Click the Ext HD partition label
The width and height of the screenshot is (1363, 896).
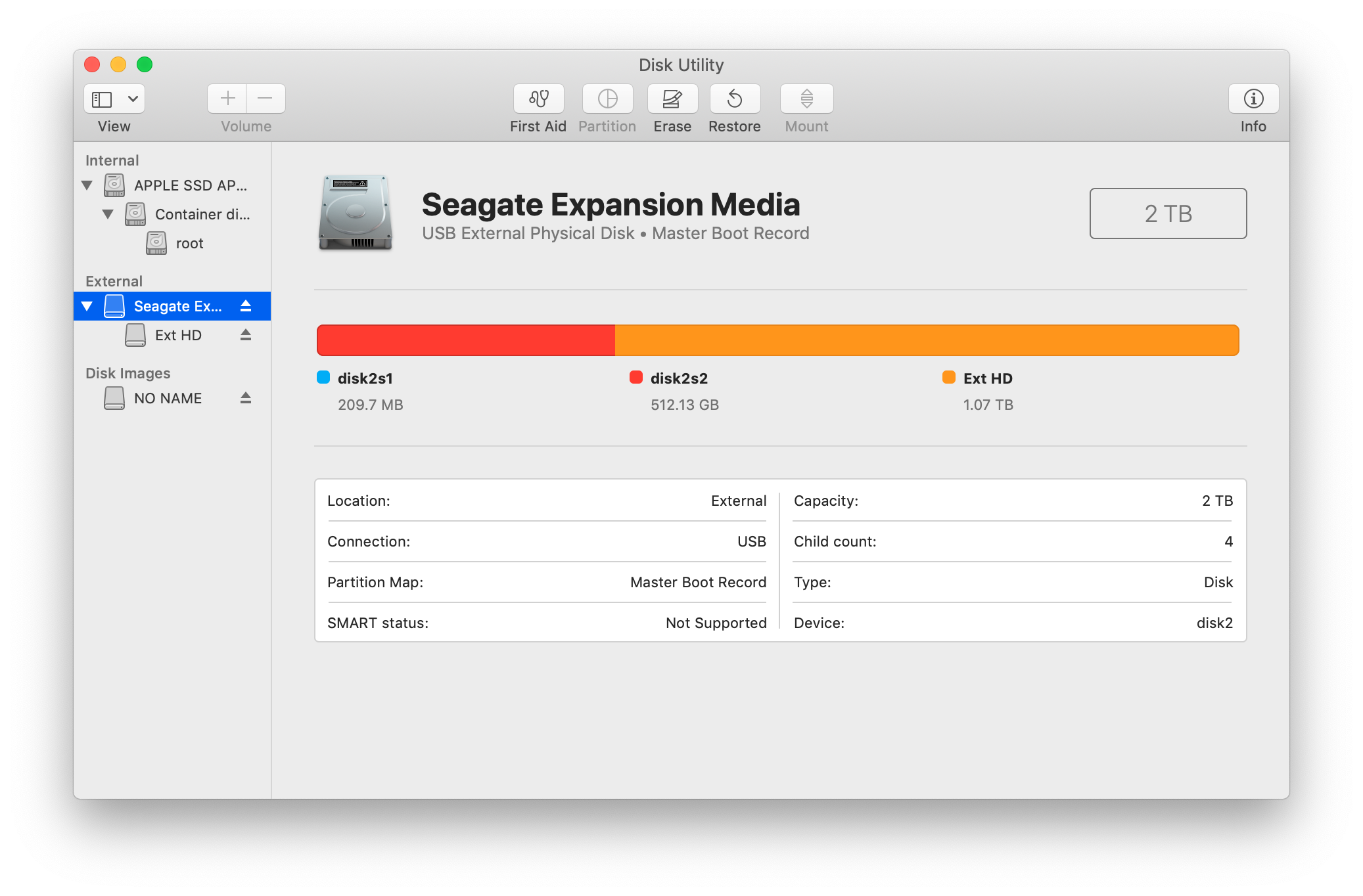(988, 378)
